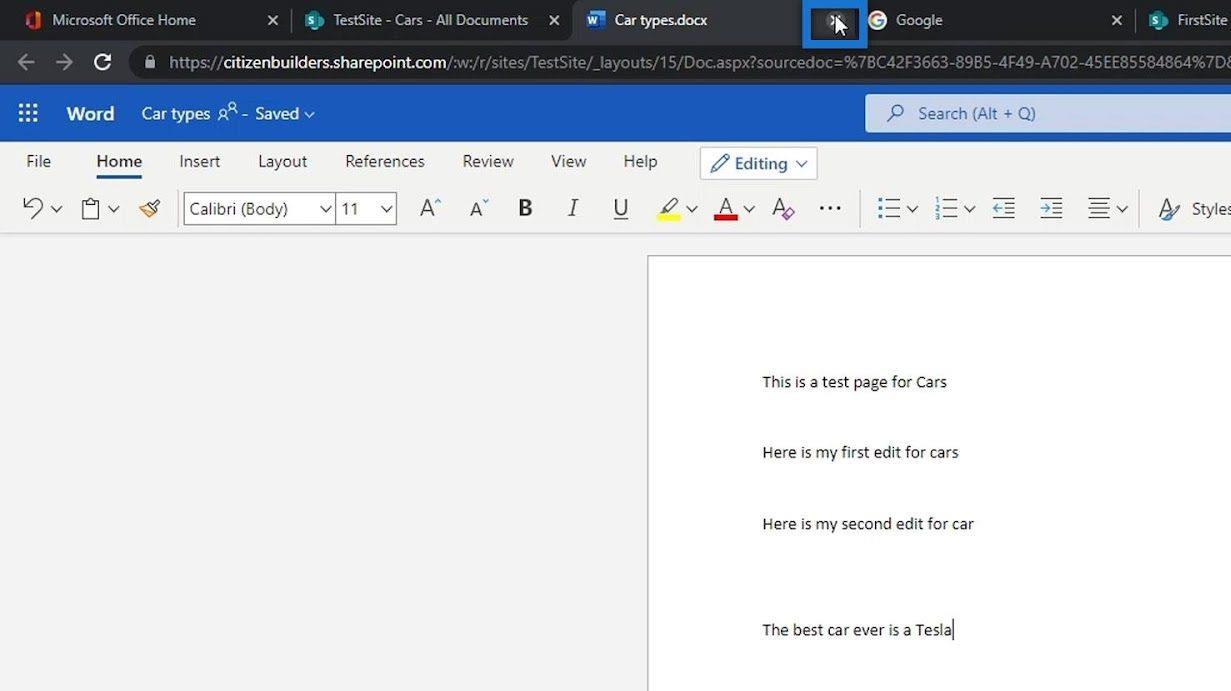The width and height of the screenshot is (1231, 691).
Task: Toggle Italic formatting
Action: (573, 208)
